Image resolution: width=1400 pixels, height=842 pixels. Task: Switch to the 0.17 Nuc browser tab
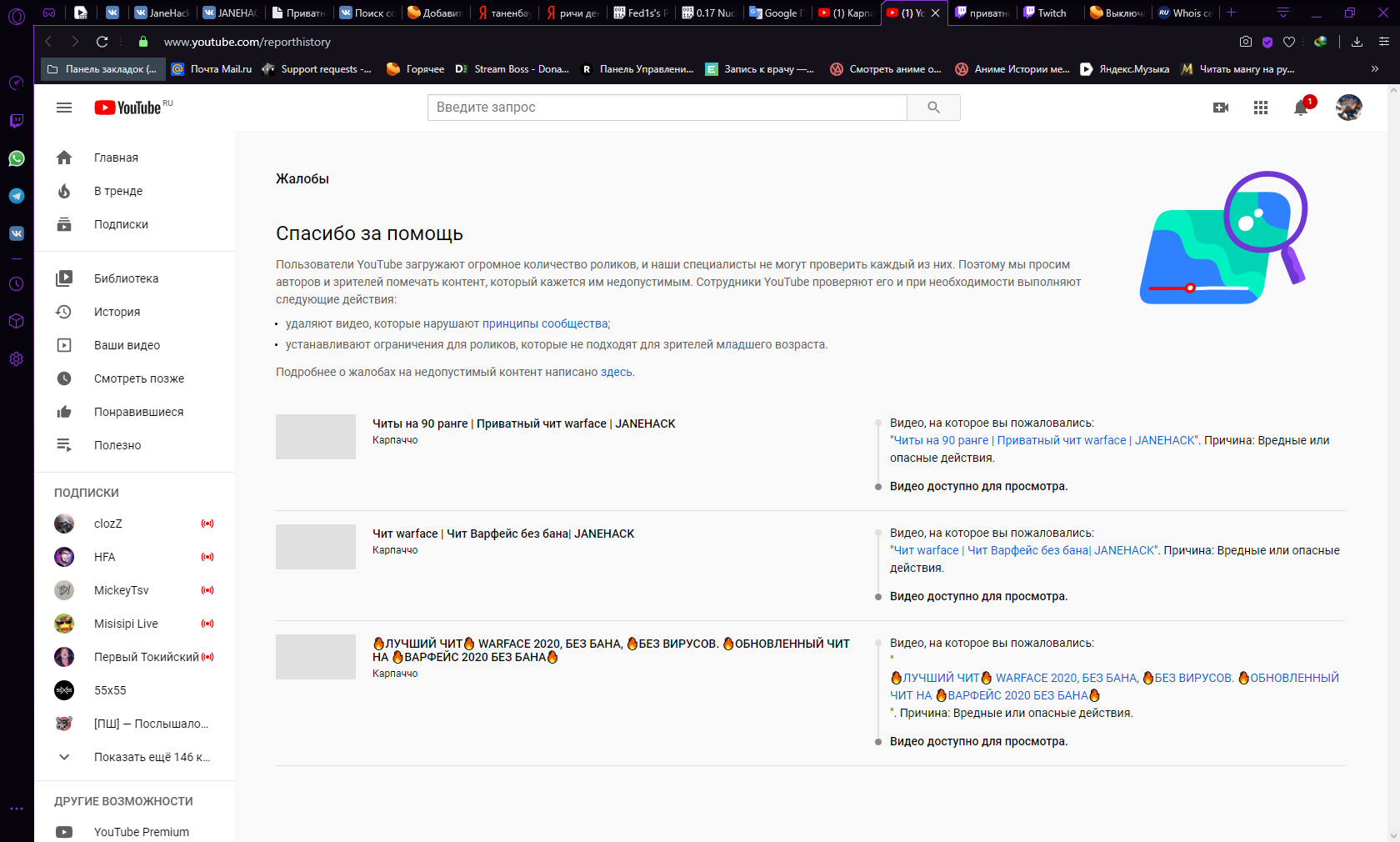tap(709, 13)
